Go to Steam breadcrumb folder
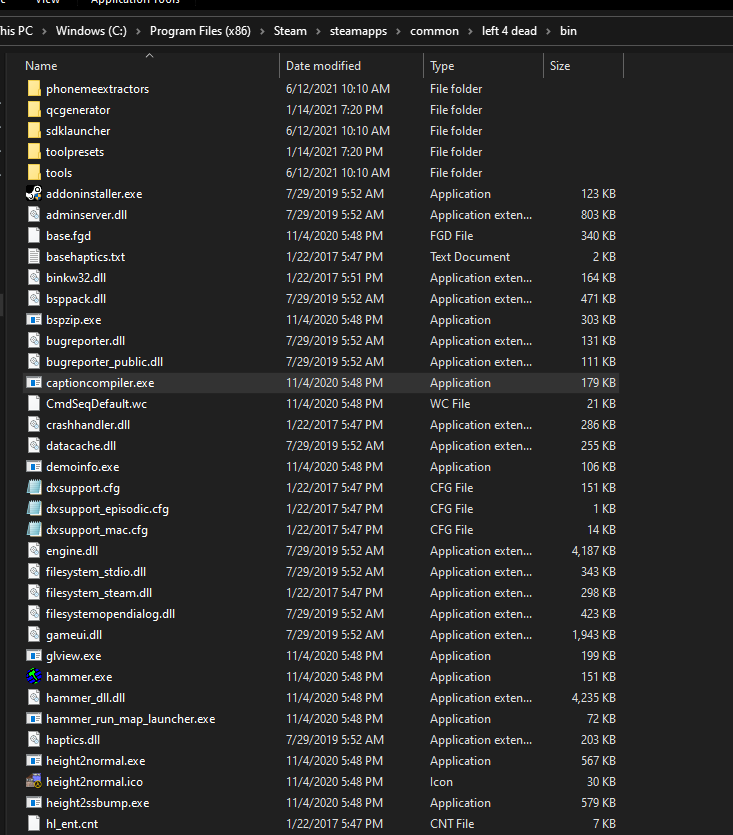This screenshot has height=835, width=733. click(290, 31)
